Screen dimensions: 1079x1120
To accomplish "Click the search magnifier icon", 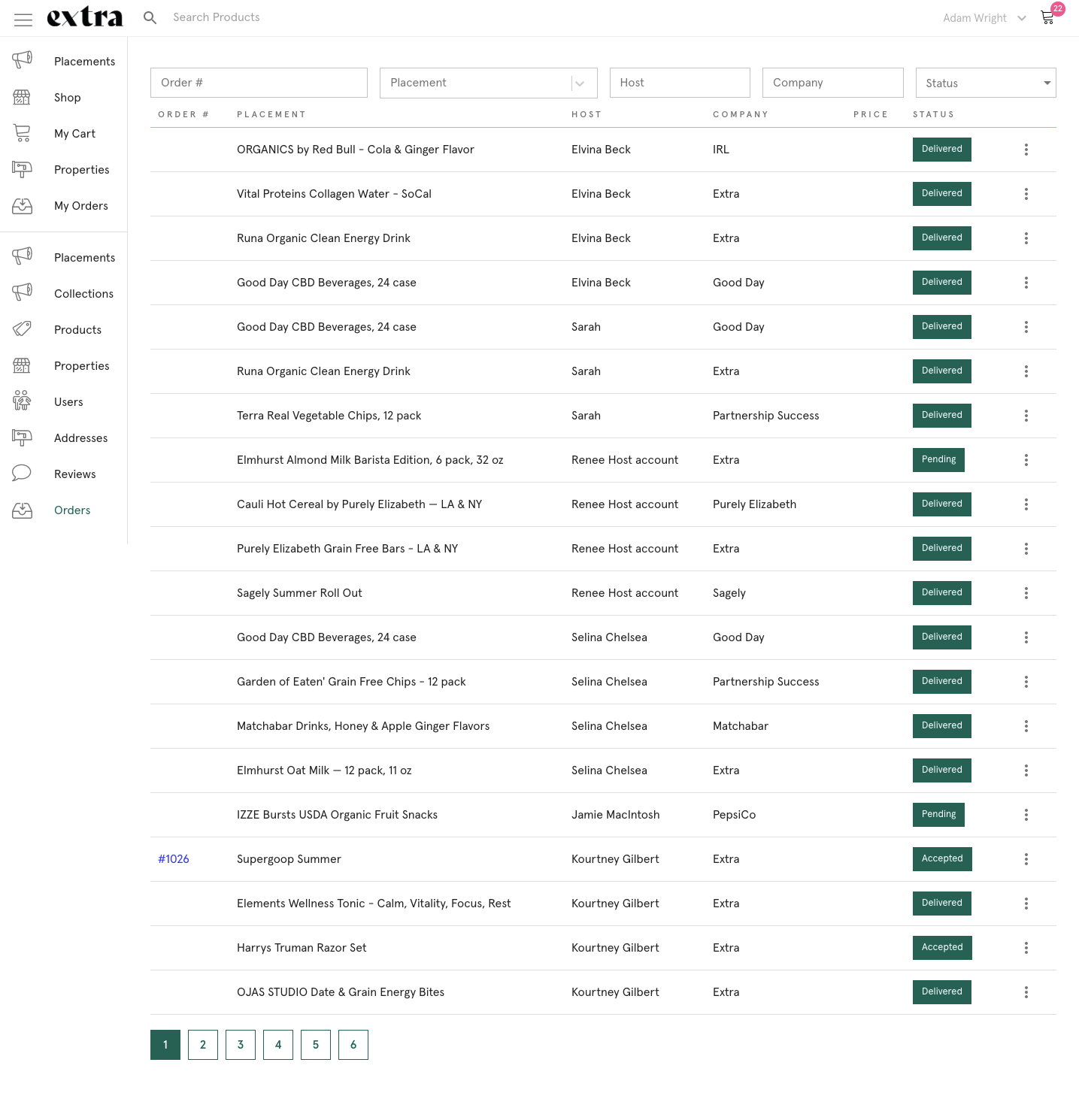I will (x=150, y=17).
